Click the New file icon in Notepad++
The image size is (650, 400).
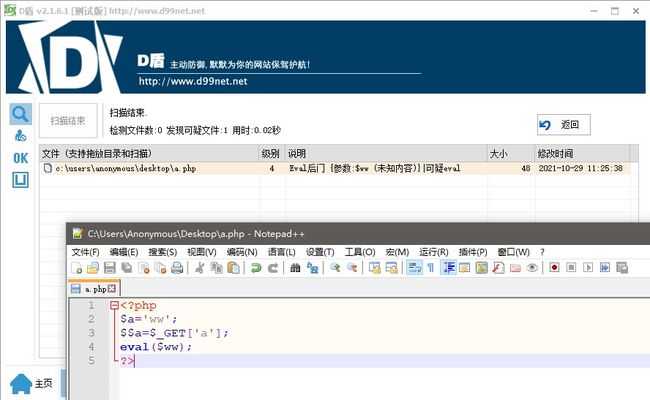[76, 268]
